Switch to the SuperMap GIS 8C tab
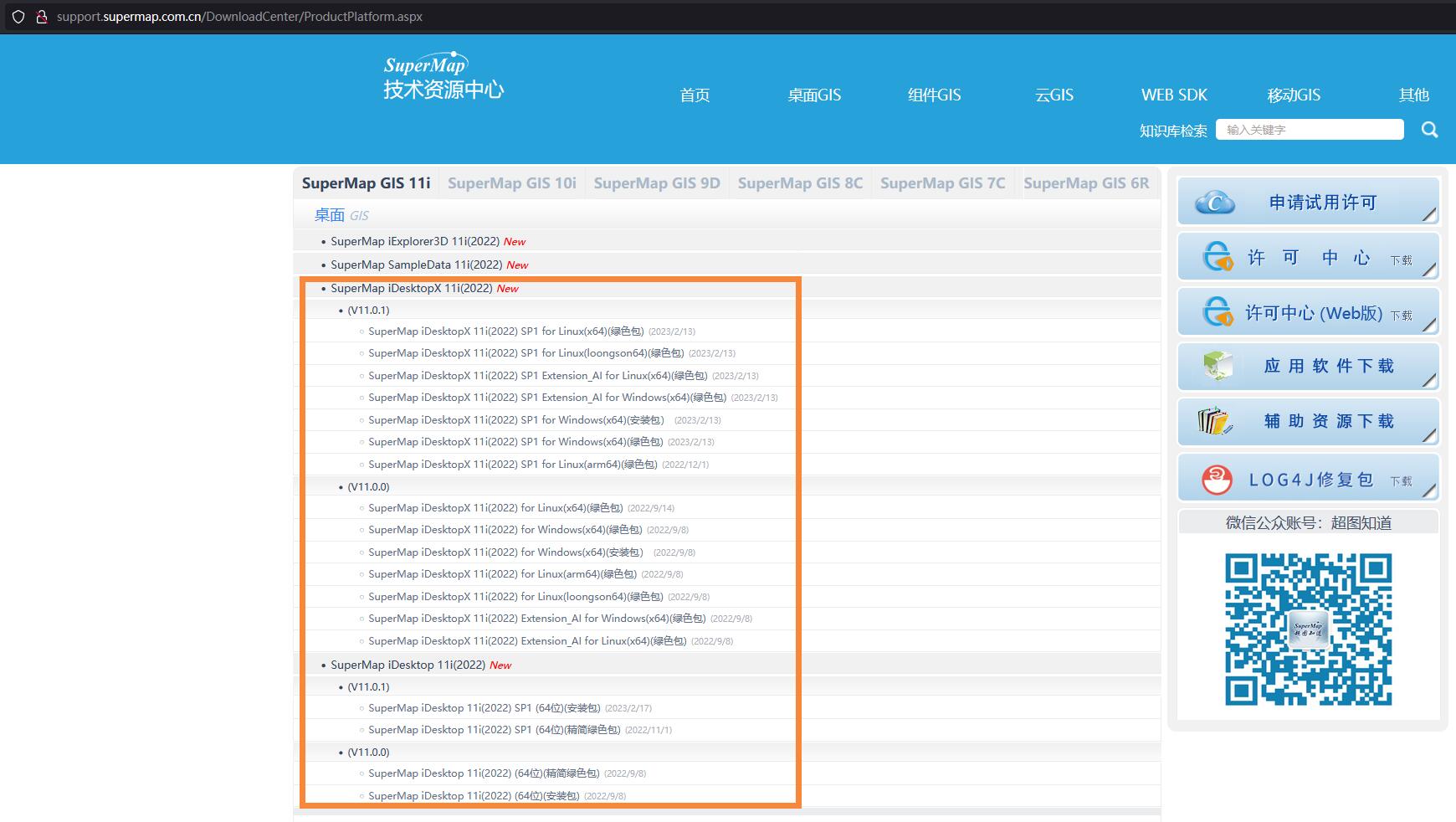Screen dimensions: 1456x822 (800, 183)
